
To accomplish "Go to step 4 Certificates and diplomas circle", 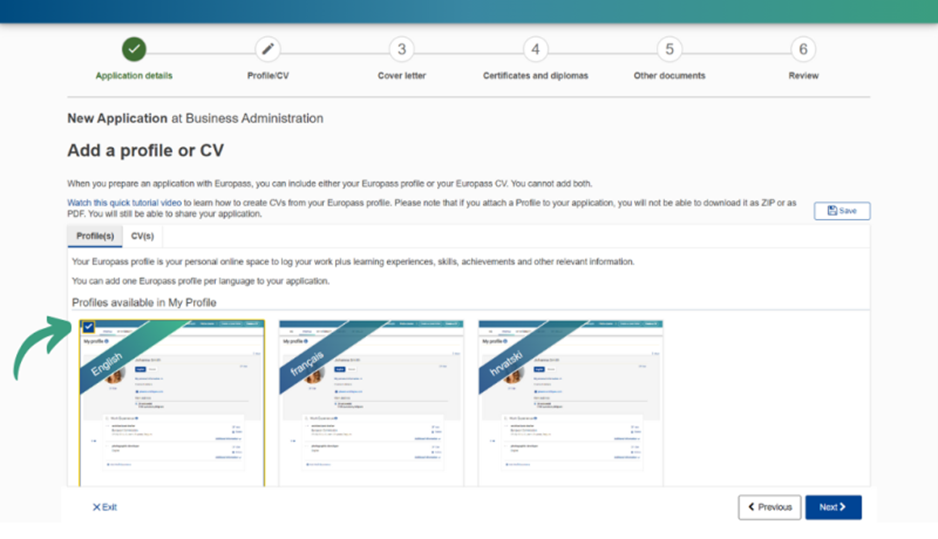I will (x=535, y=49).
